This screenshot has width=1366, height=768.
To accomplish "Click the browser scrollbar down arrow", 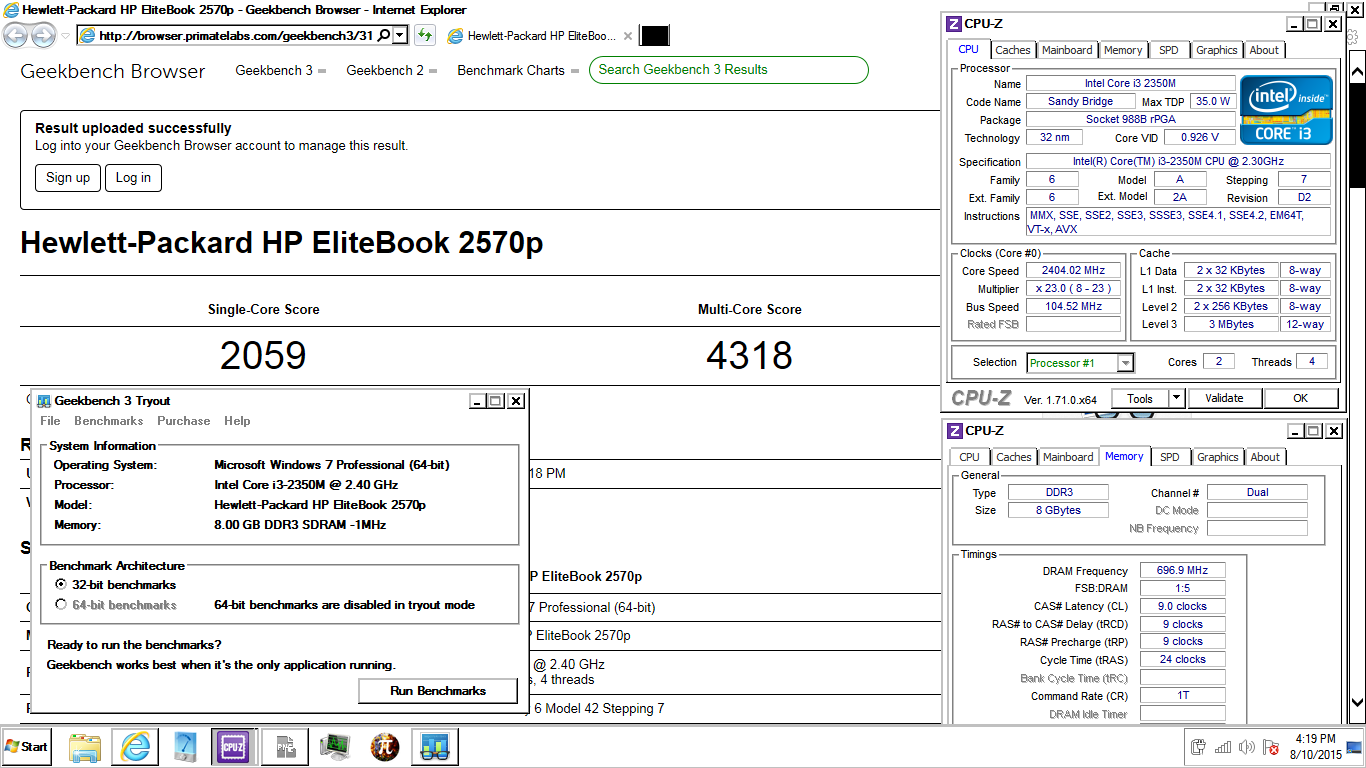I will (1357, 701).
